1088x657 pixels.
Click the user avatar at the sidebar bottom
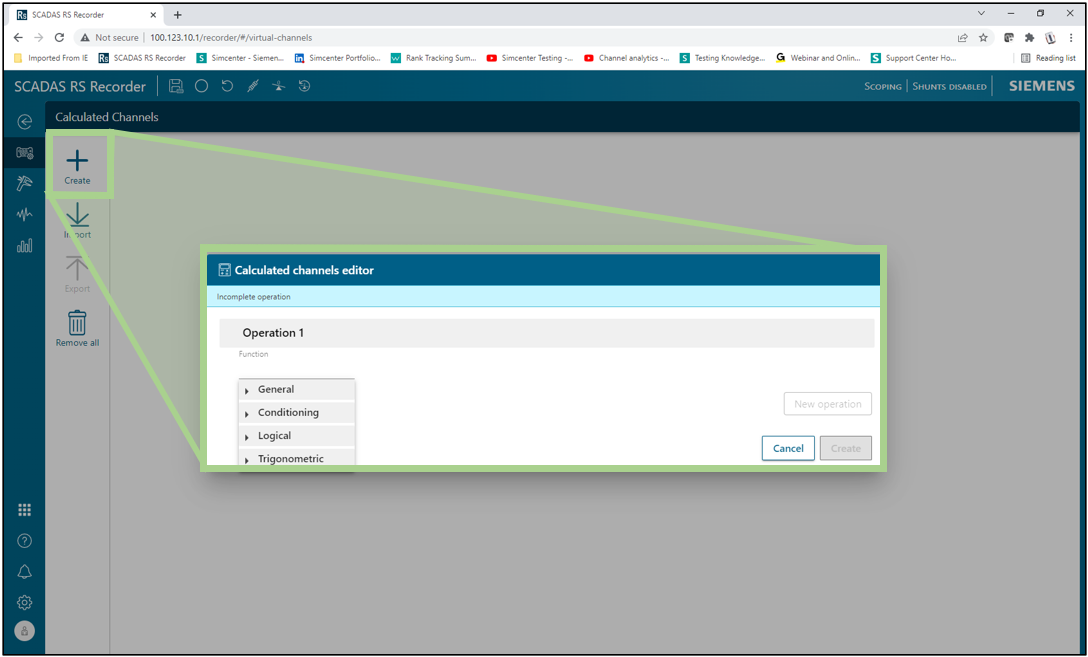coord(25,631)
